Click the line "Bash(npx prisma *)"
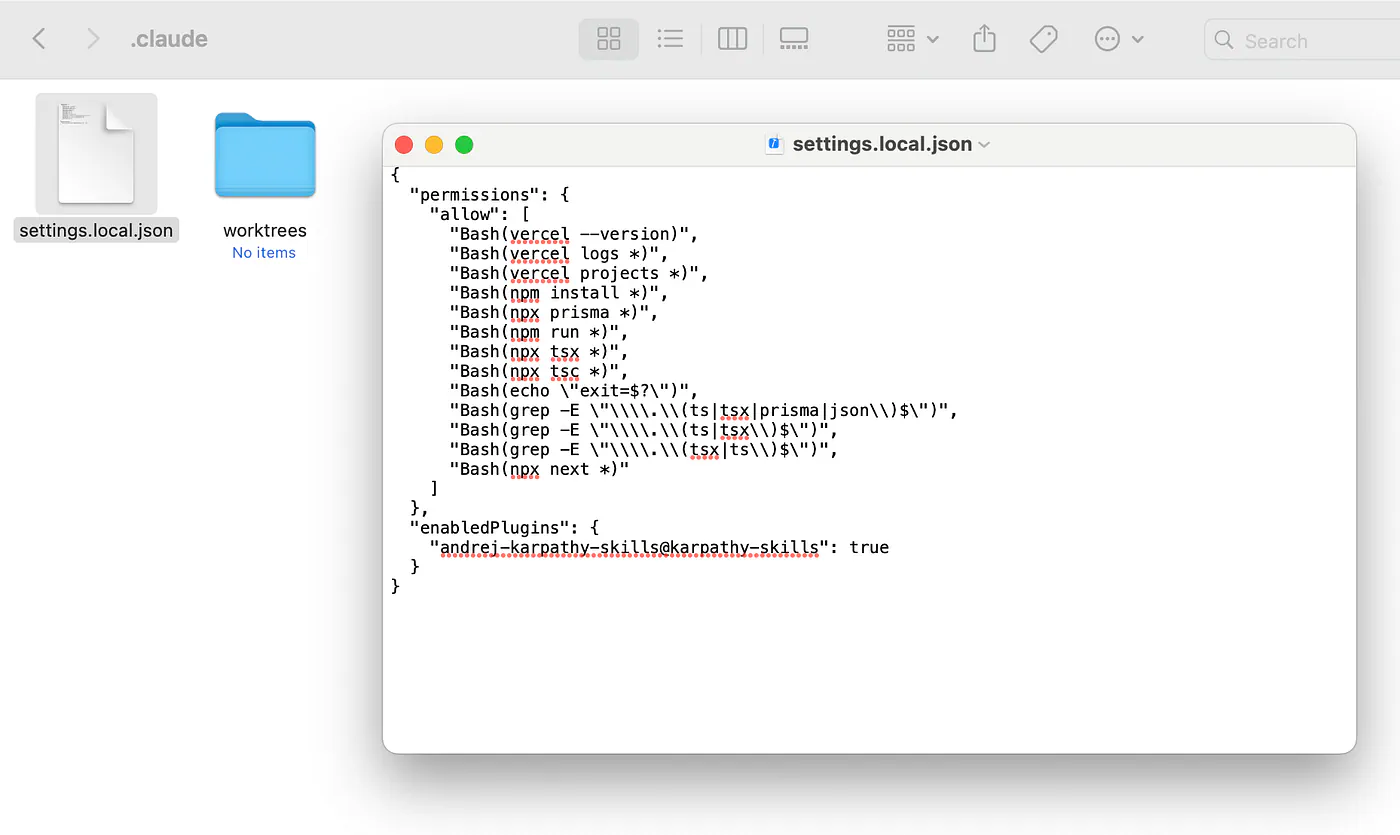 (x=554, y=313)
